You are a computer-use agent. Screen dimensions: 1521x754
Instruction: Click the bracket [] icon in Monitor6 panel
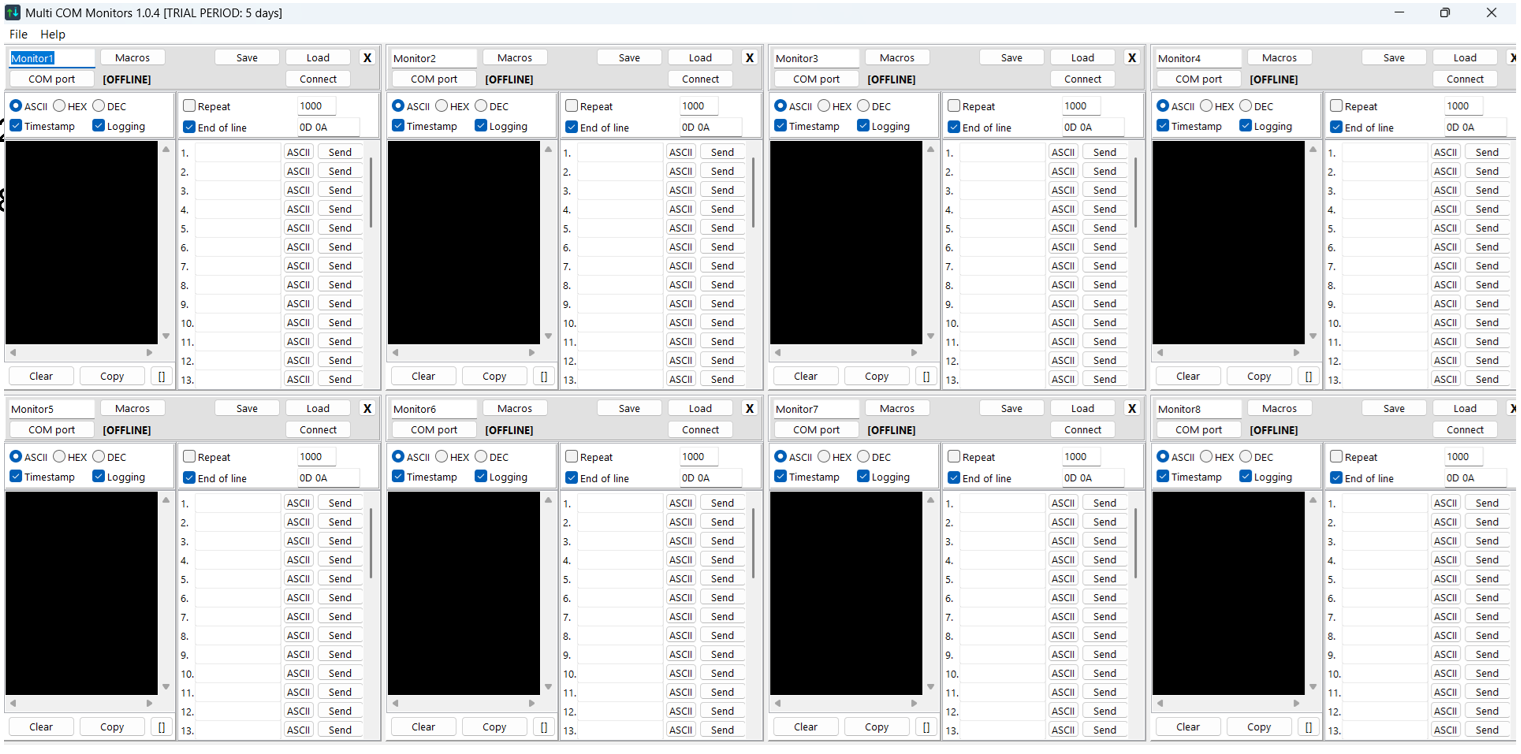tap(544, 726)
